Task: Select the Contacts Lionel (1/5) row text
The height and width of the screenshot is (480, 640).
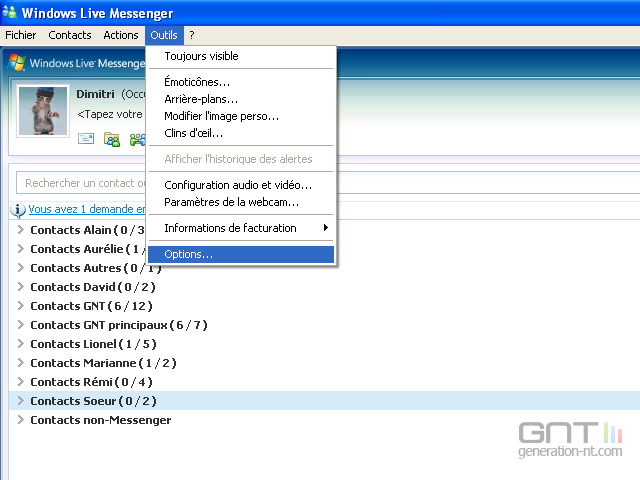Action: click(93, 344)
